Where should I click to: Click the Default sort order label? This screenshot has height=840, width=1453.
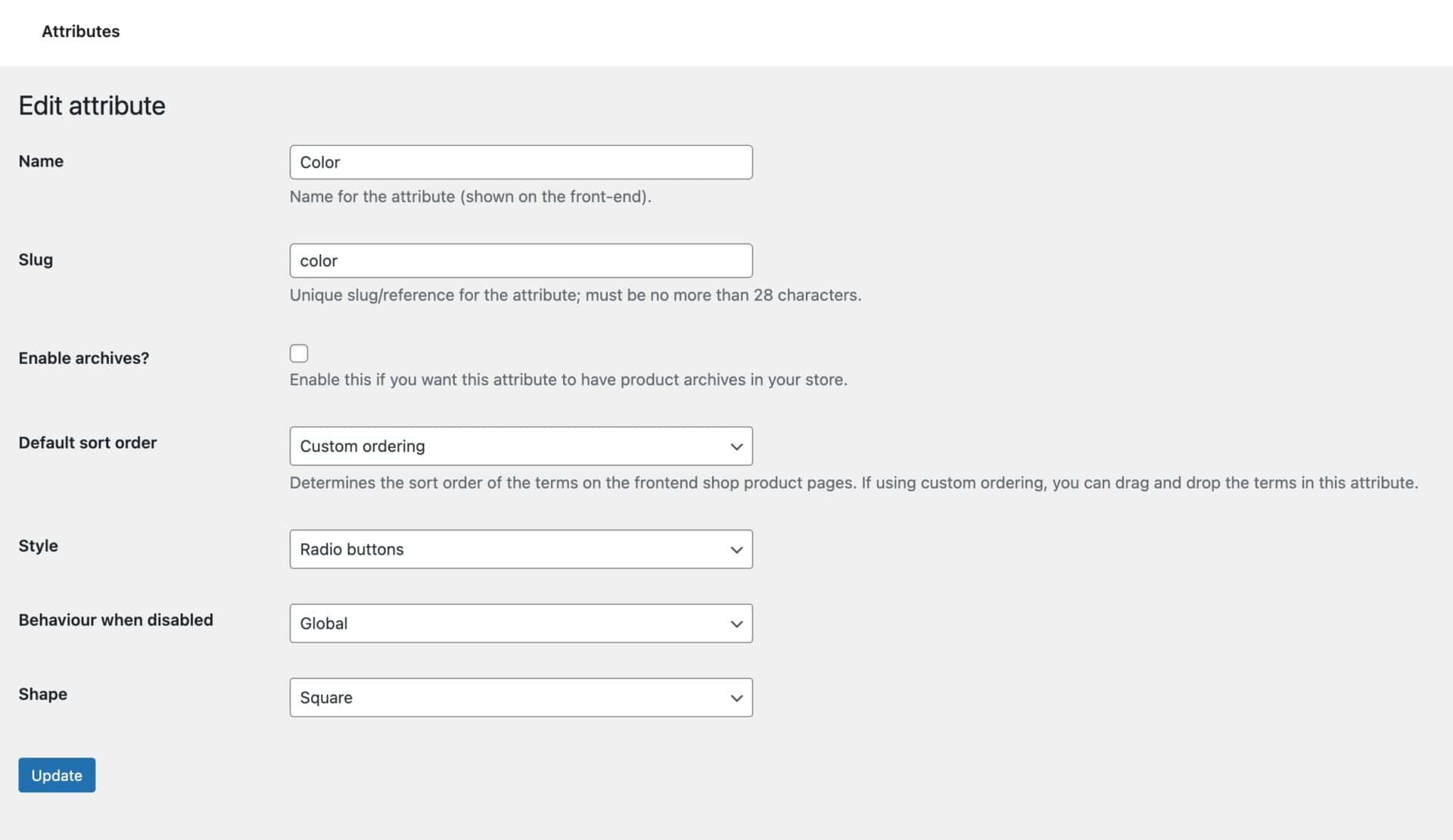88,443
